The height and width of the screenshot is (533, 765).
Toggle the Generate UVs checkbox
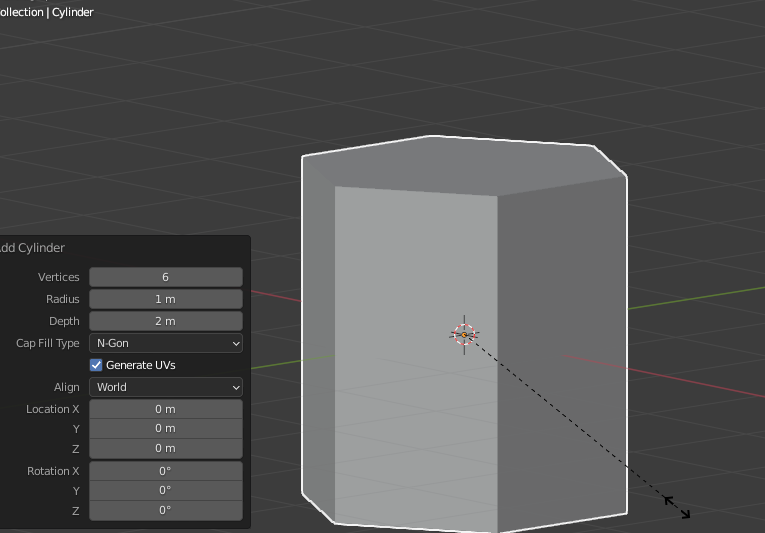96,365
